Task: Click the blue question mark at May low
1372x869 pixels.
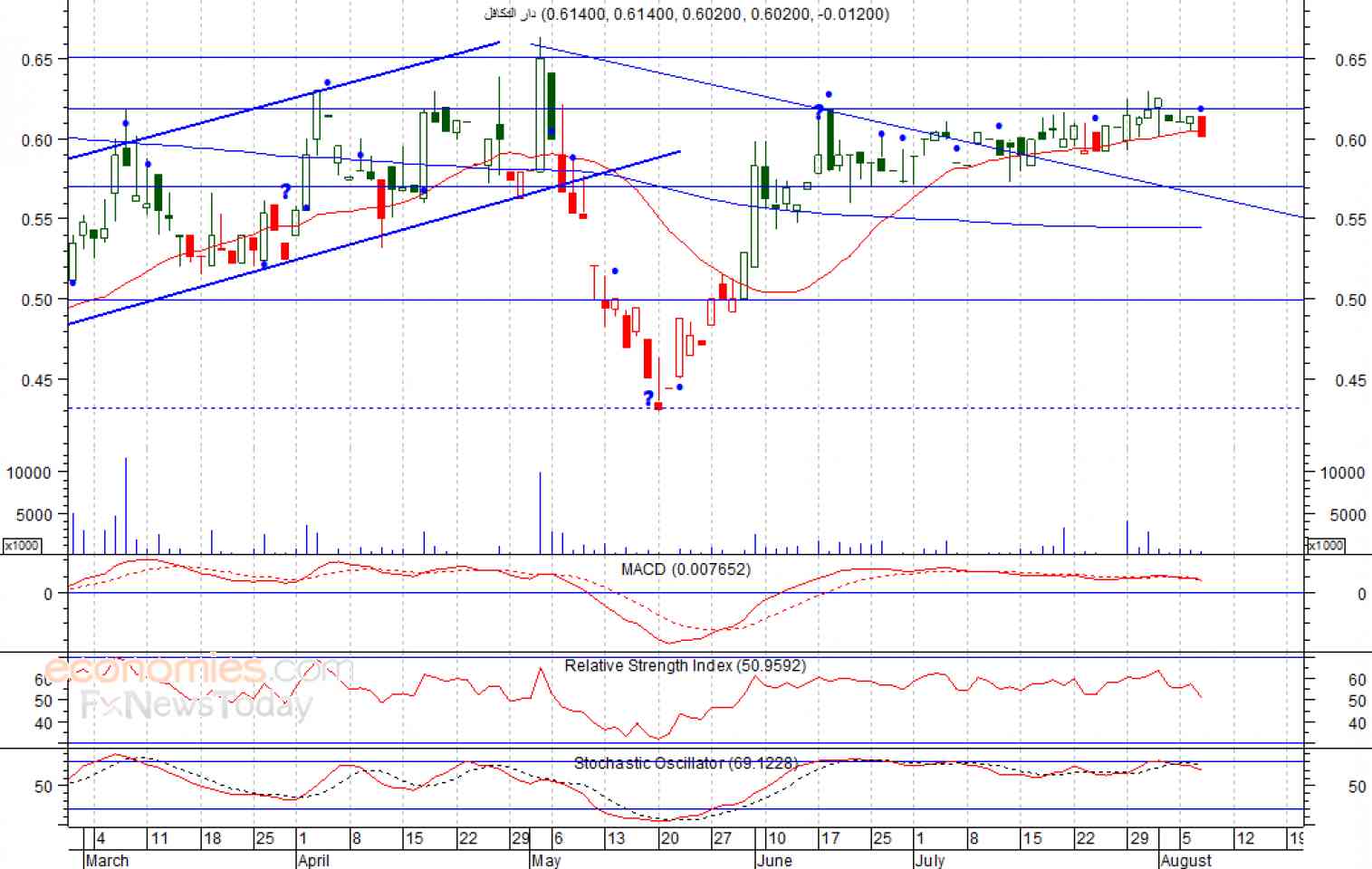Action: (x=648, y=397)
